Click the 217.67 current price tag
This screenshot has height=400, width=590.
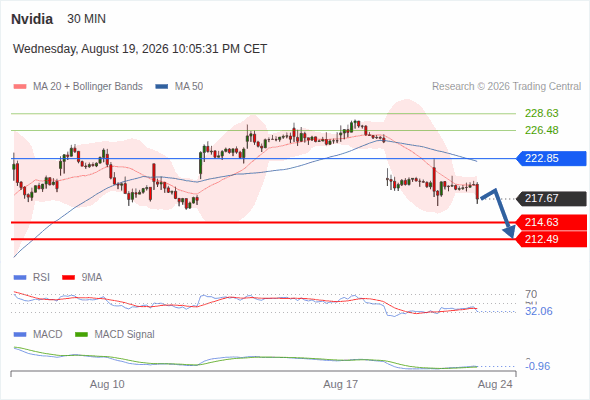551,198
